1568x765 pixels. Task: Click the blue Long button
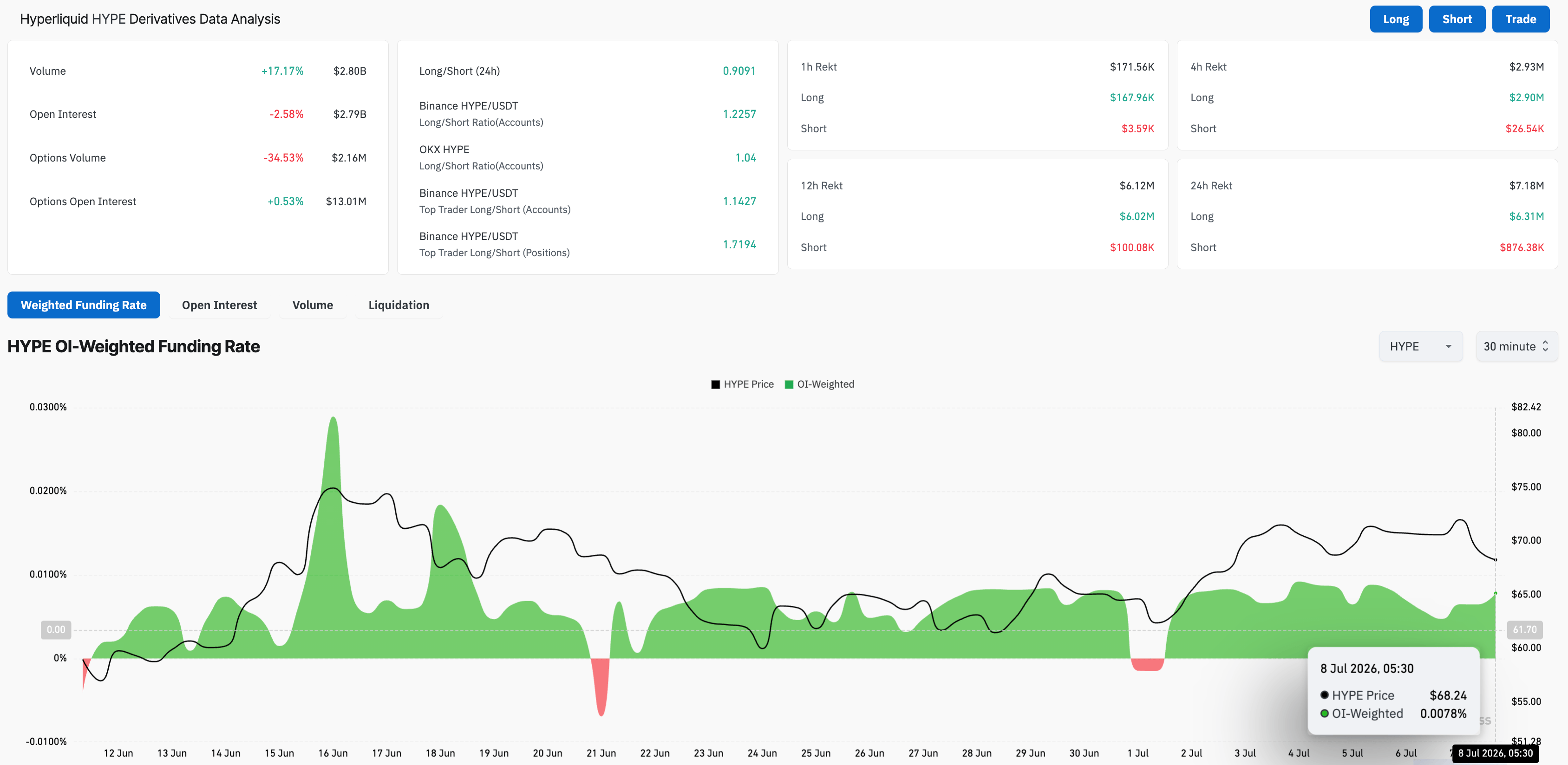pos(1395,19)
